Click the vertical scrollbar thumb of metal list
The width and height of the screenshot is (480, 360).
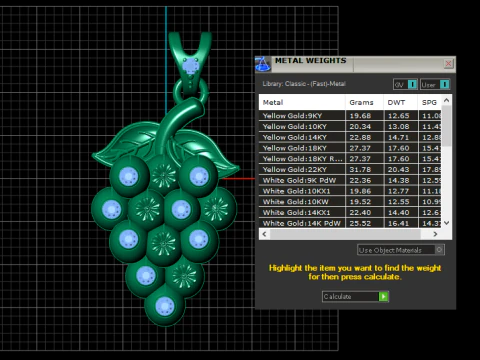tap(447, 126)
